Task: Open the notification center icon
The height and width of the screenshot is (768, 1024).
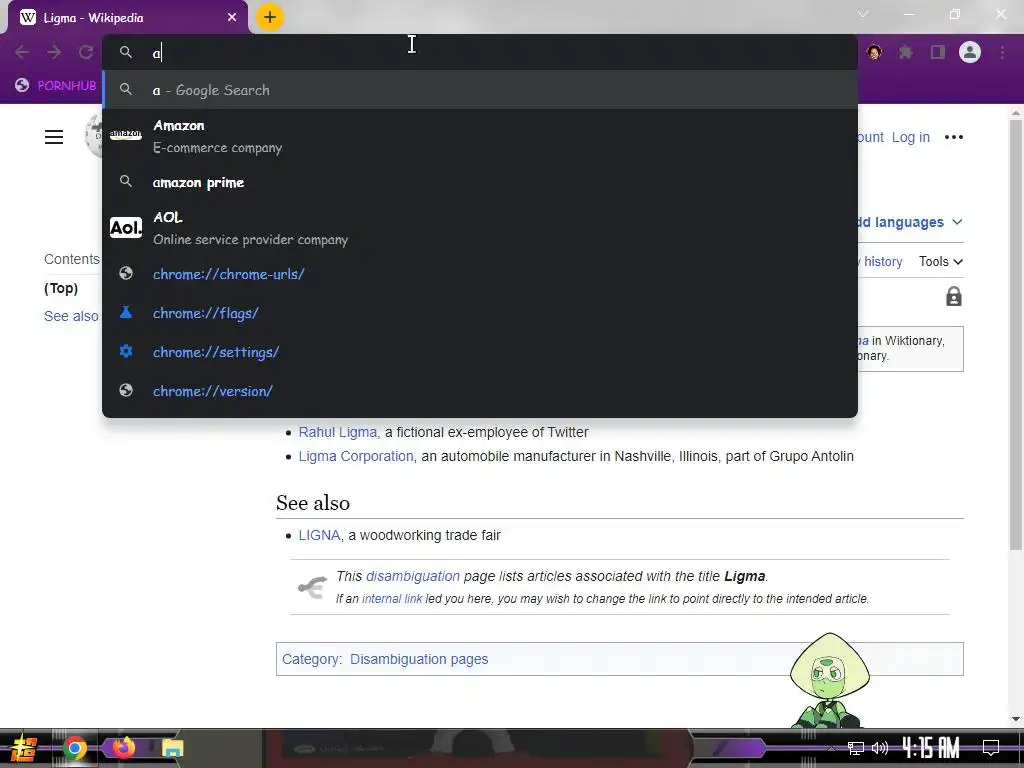Action: pyautogui.click(x=991, y=747)
